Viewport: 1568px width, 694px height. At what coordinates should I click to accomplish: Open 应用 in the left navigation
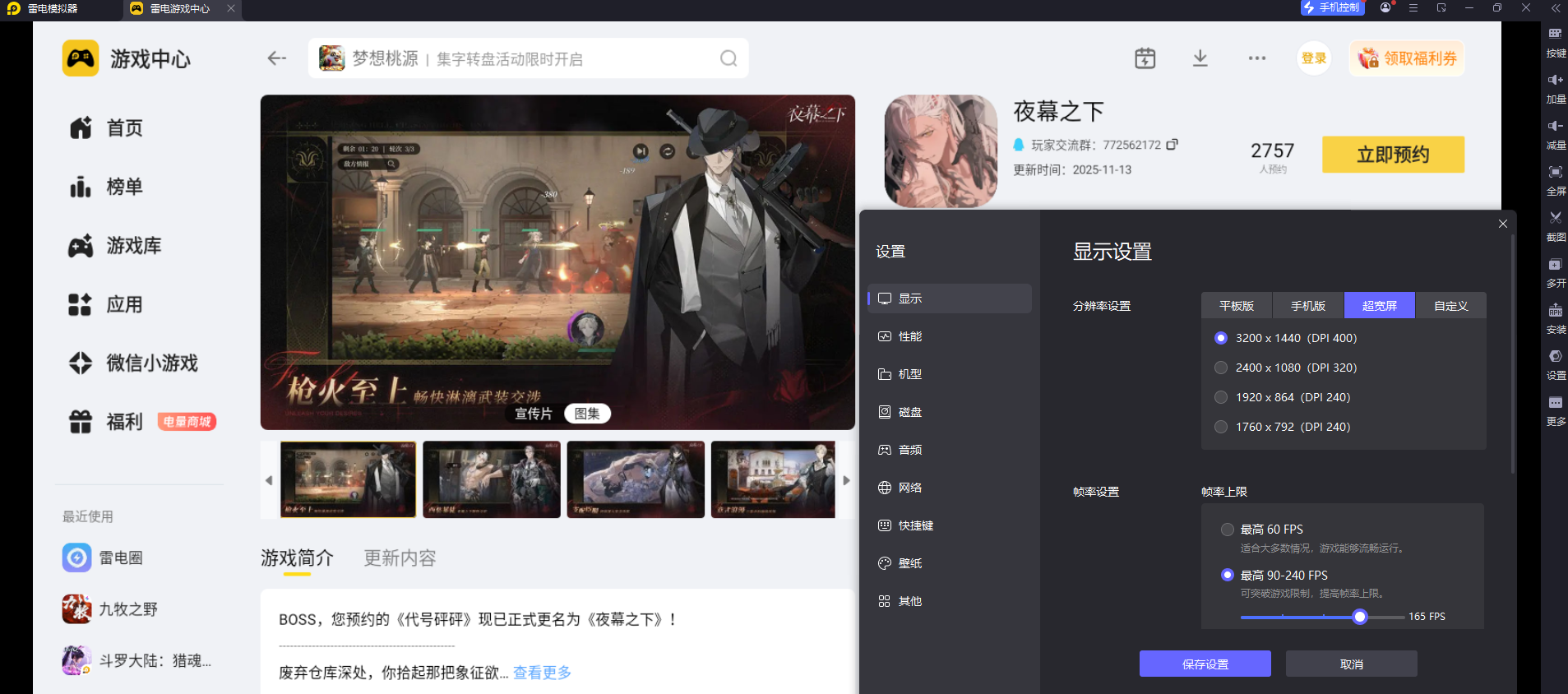tap(106, 304)
